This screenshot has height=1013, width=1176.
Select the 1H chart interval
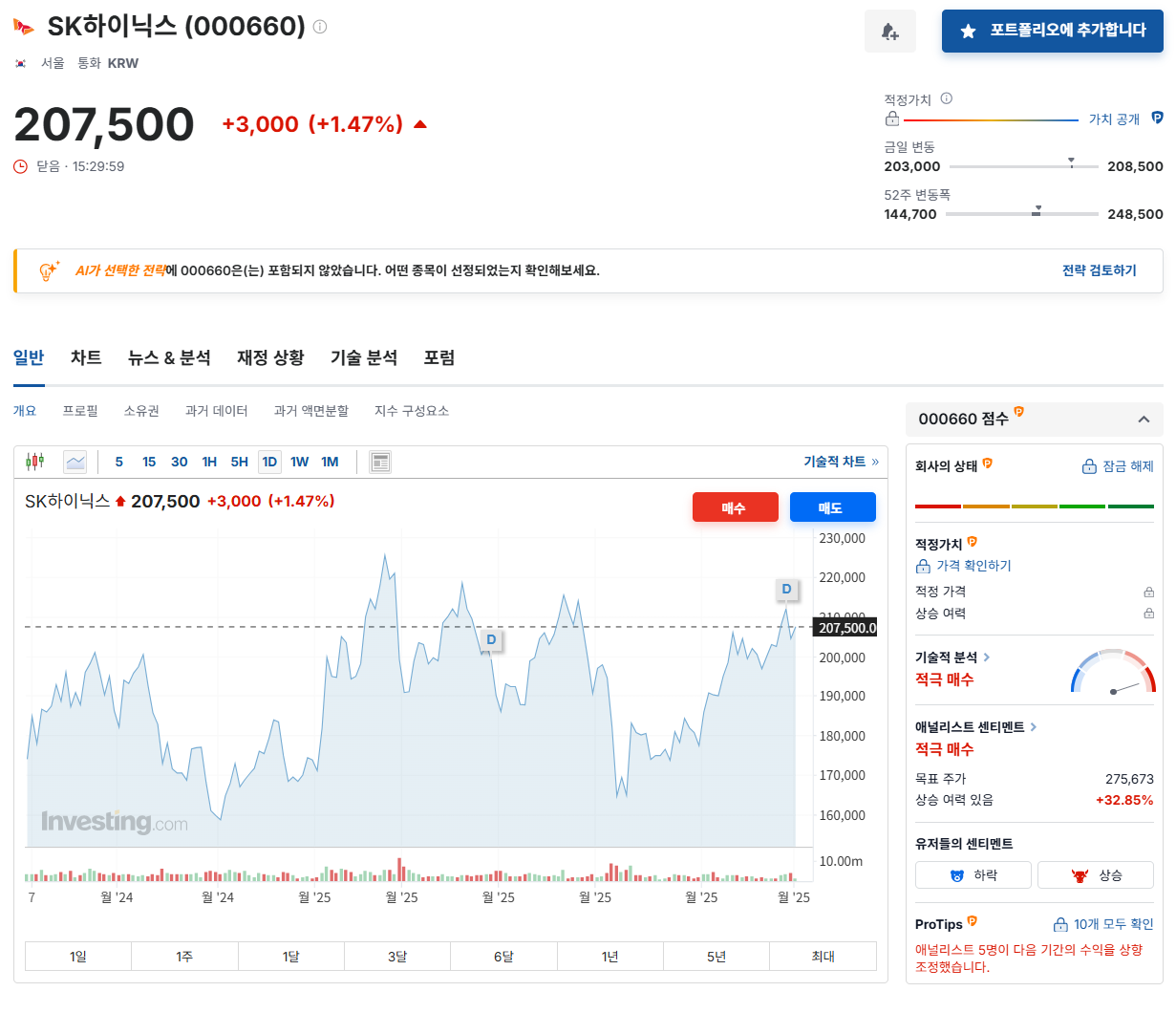point(209,462)
